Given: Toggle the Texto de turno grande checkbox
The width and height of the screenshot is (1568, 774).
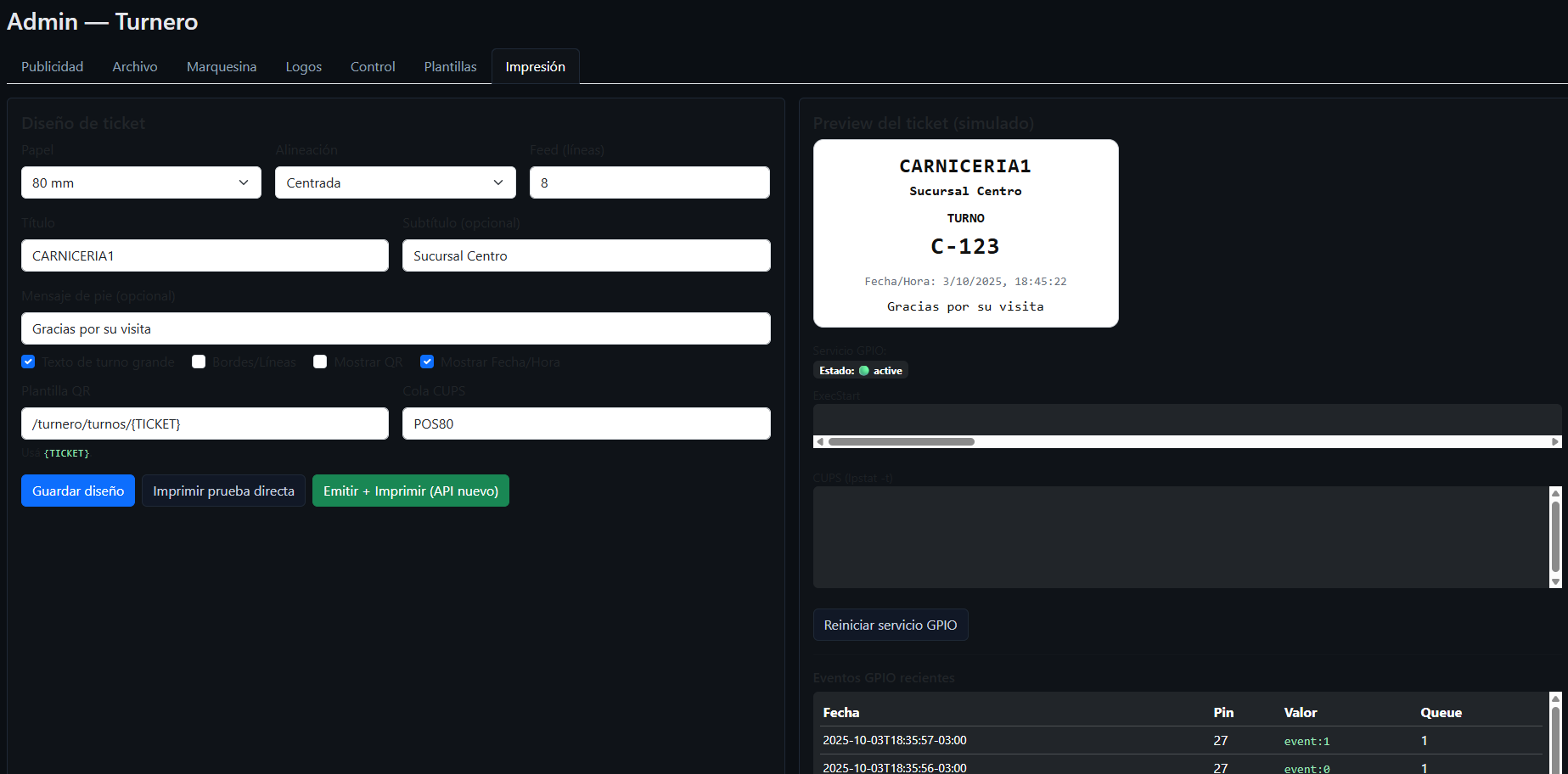Looking at the screenshot, I should (x=29, y=362).
